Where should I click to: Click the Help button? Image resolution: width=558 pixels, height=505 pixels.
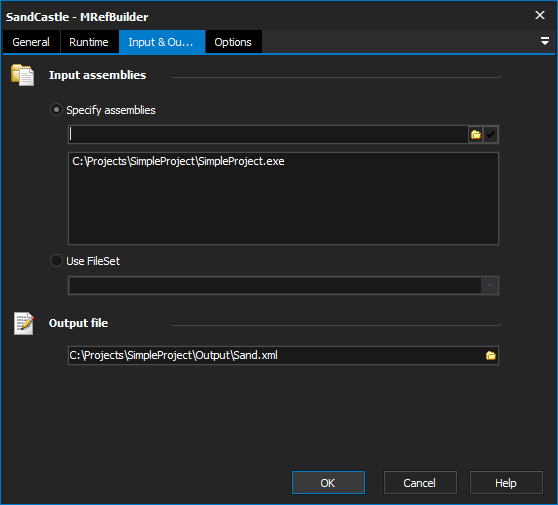[x=506, y=483]
